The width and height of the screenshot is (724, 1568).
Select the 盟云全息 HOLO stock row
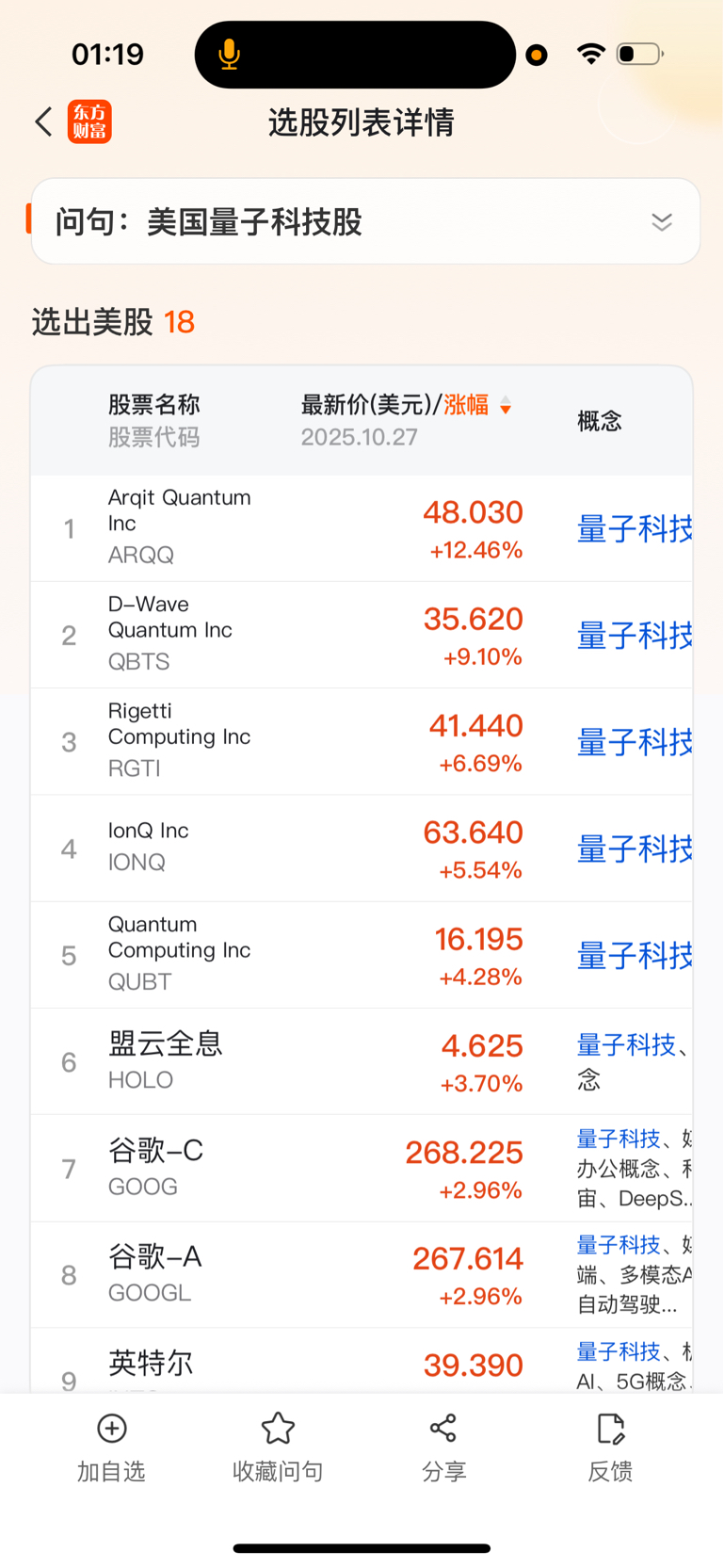tap(362, 1061)
